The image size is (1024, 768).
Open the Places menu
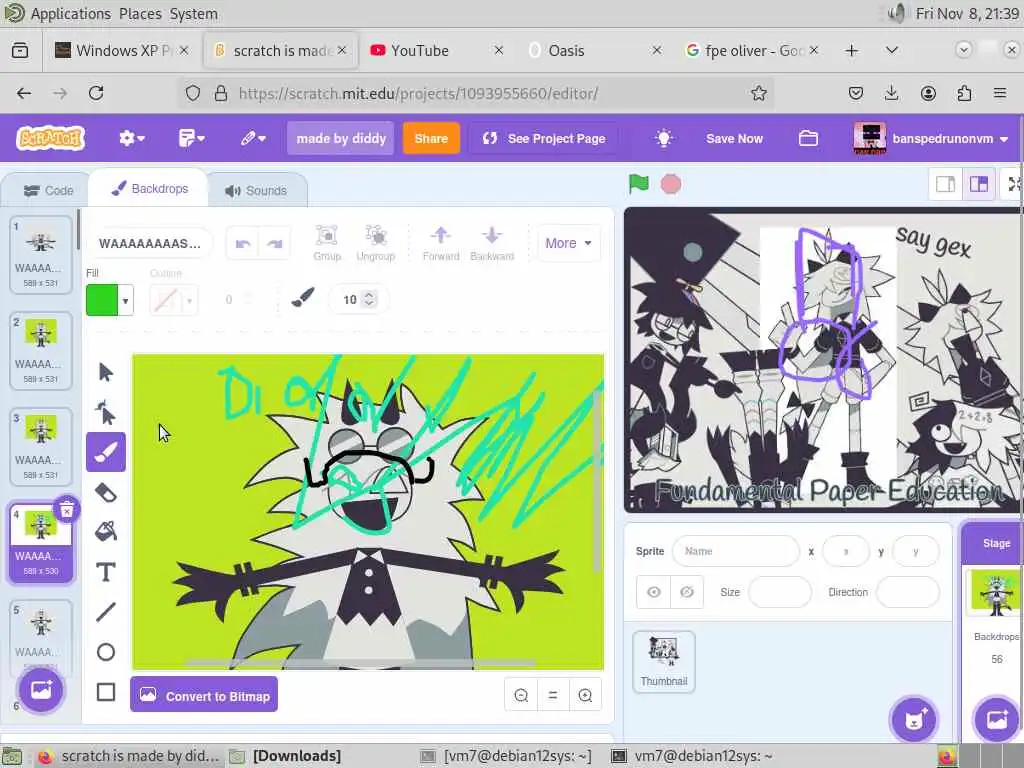(x=140, y=14)
